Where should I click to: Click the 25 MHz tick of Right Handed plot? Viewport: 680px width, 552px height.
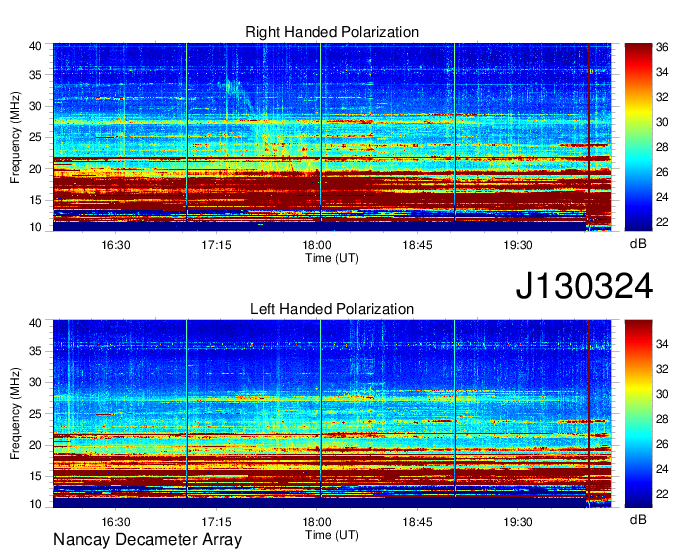(35, 137)
